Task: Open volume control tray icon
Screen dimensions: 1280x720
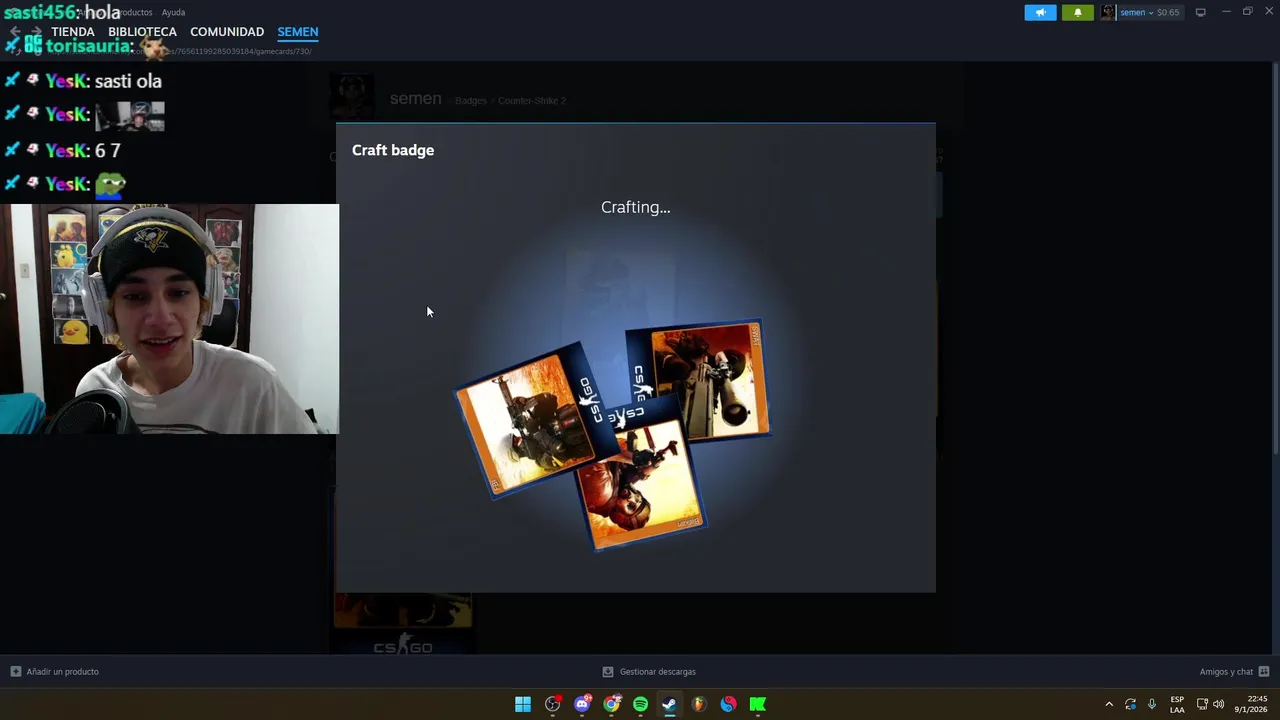Action: point(1218,704)
